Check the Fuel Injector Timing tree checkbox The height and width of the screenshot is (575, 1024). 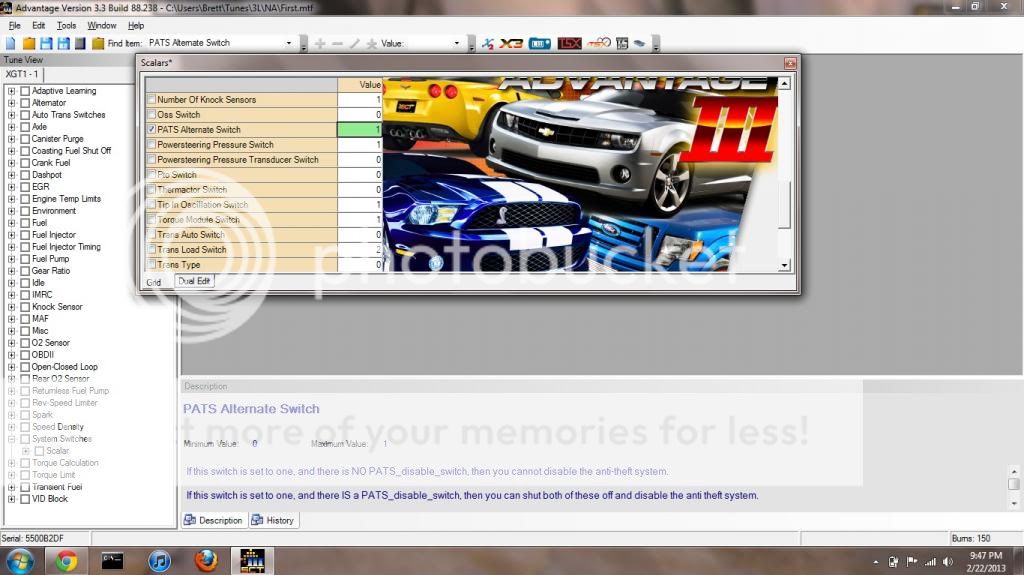point(25,247)
